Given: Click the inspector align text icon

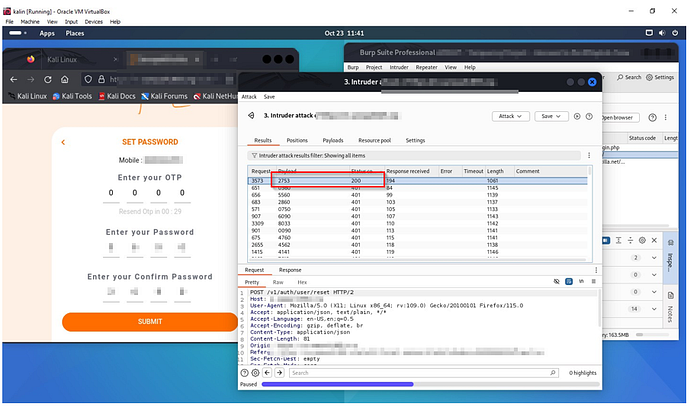Looking at the screenshot, I should [x=618, y=240].
